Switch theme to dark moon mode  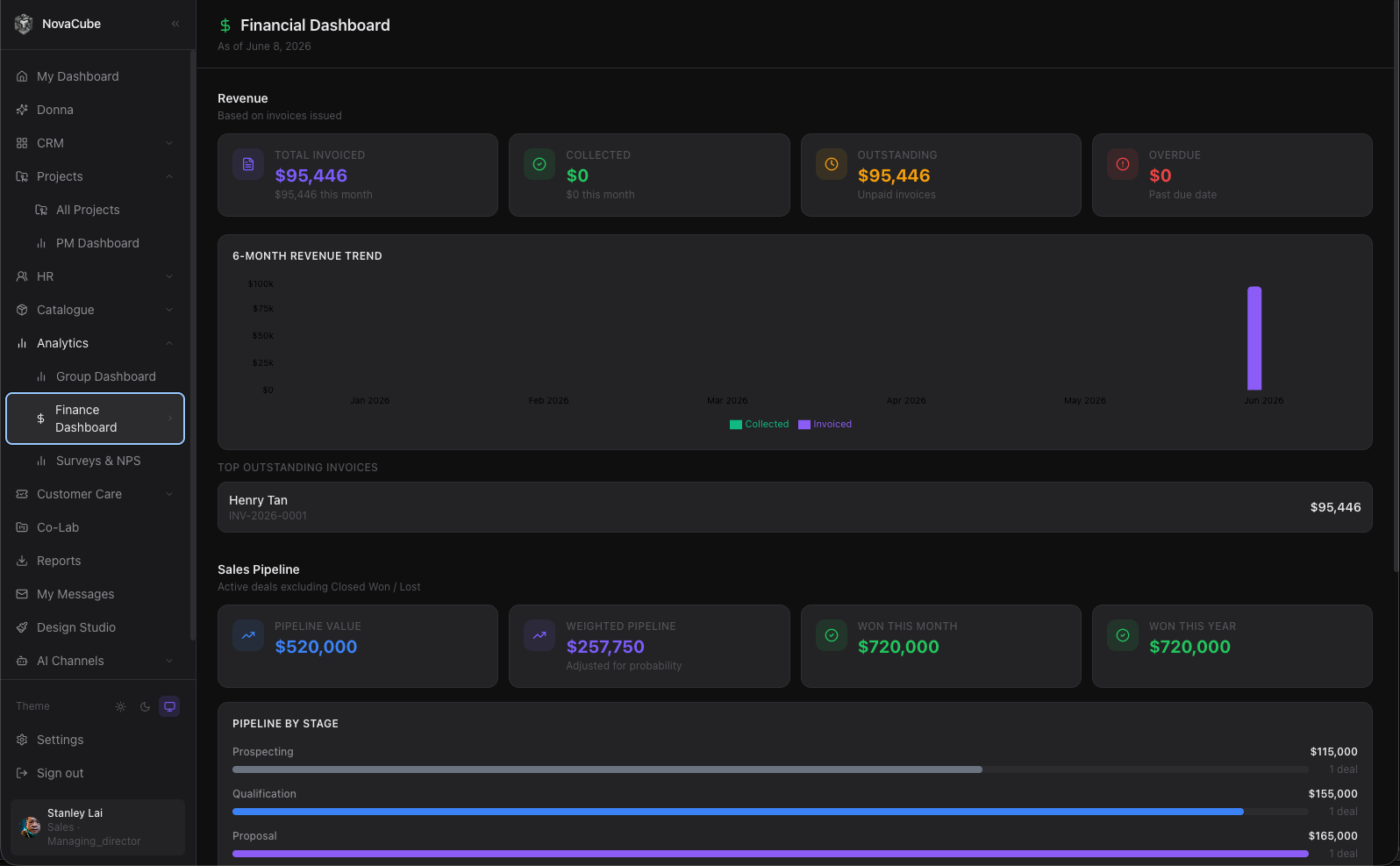[x=145, y=706]
